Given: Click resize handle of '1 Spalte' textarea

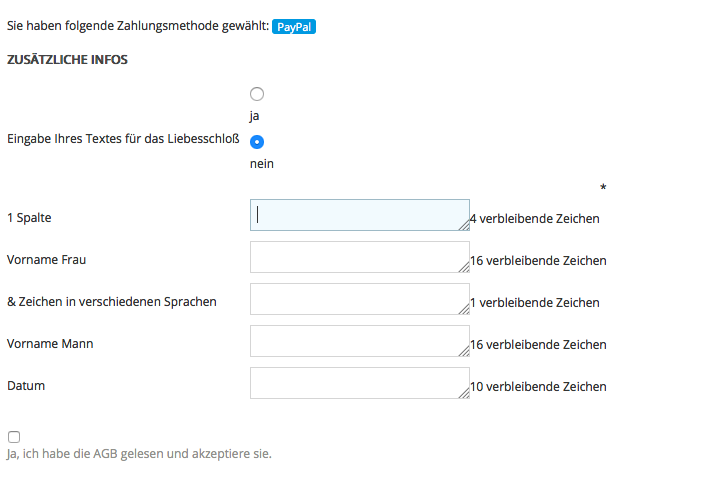Looking at the screenshot, I should point(464,226).
